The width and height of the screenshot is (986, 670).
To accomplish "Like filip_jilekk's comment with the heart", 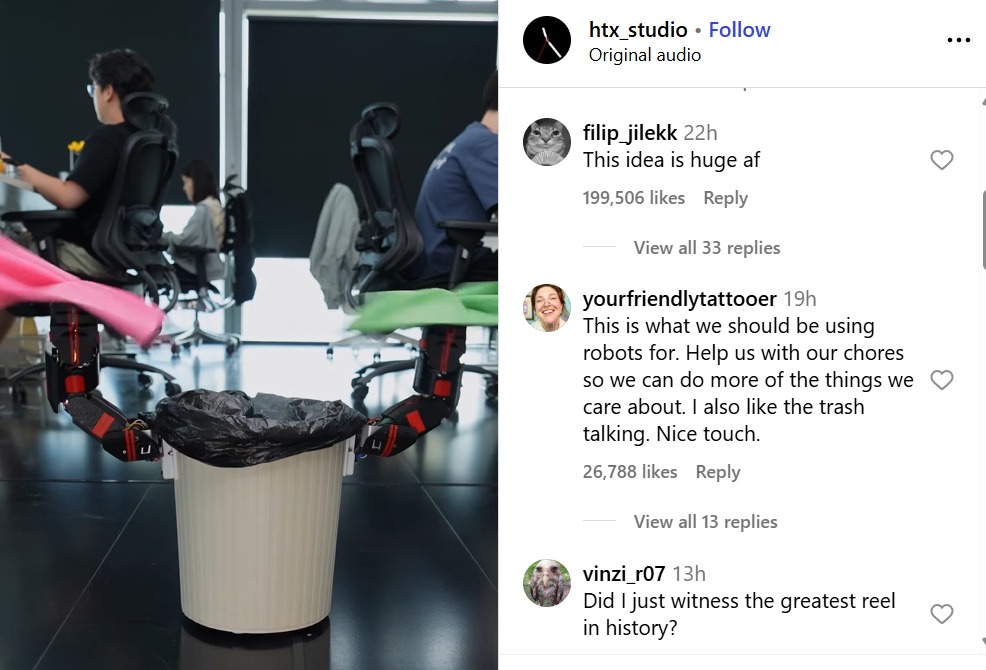I will (x=941, y=160).
